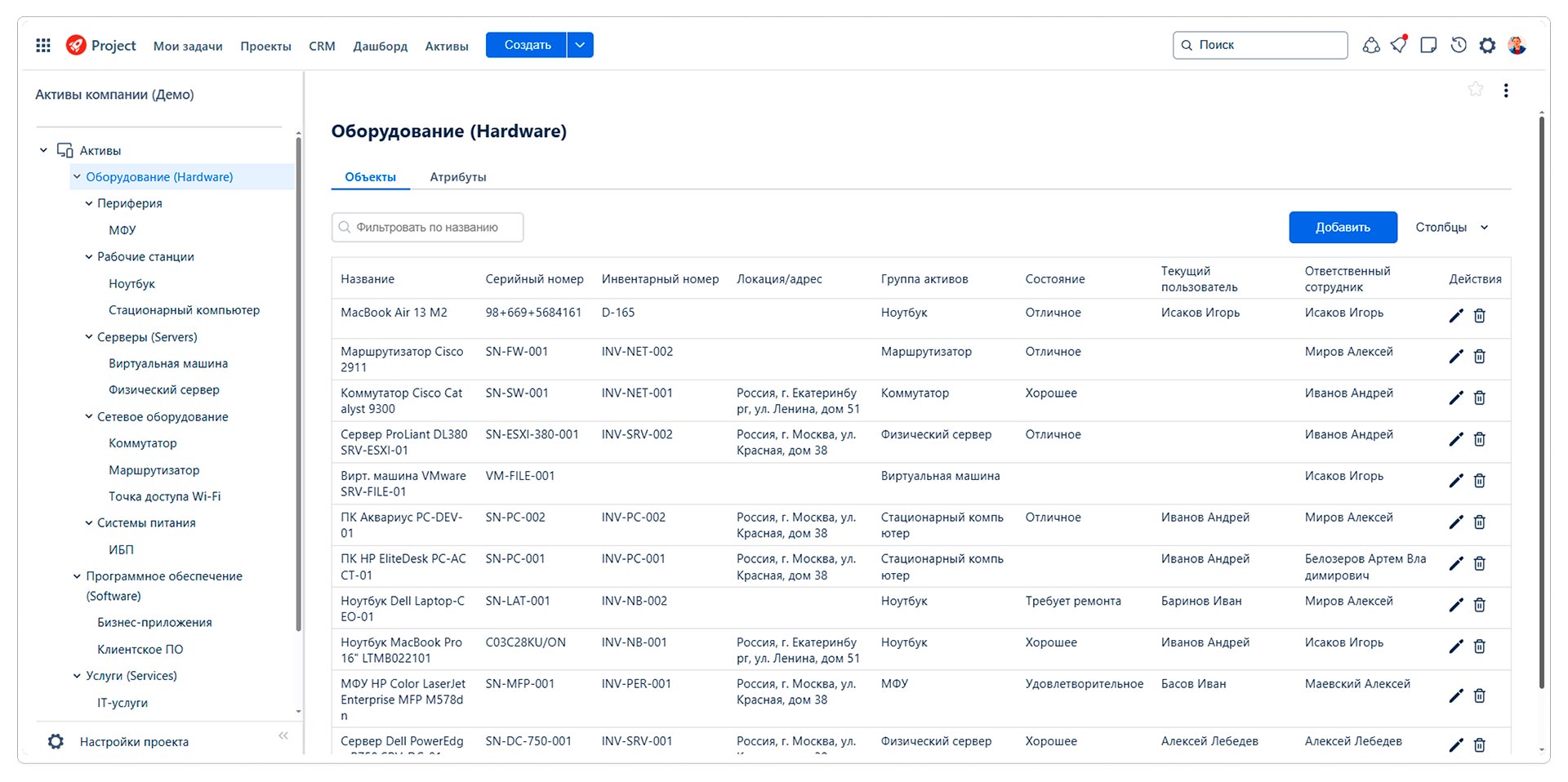Click the Добавить button
Screen dimensions: 1568x782
click(1343, 227)
